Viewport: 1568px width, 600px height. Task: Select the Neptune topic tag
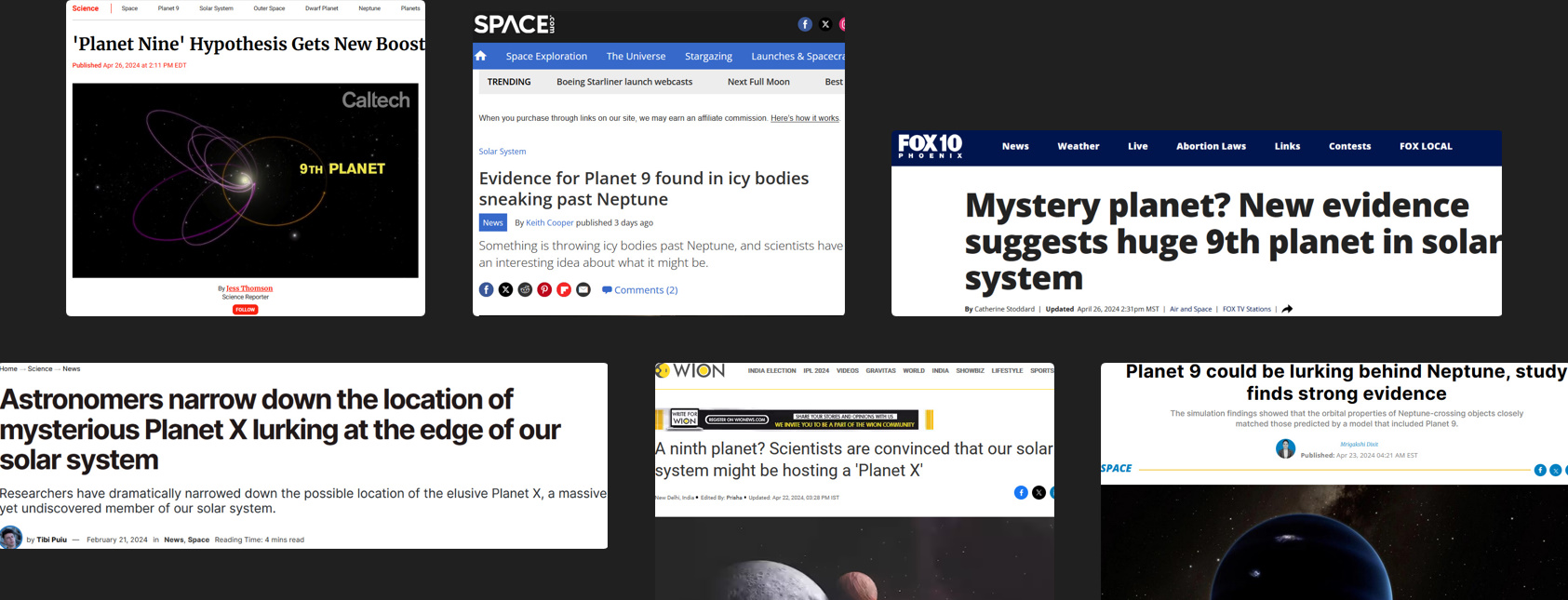pos(369,8)
